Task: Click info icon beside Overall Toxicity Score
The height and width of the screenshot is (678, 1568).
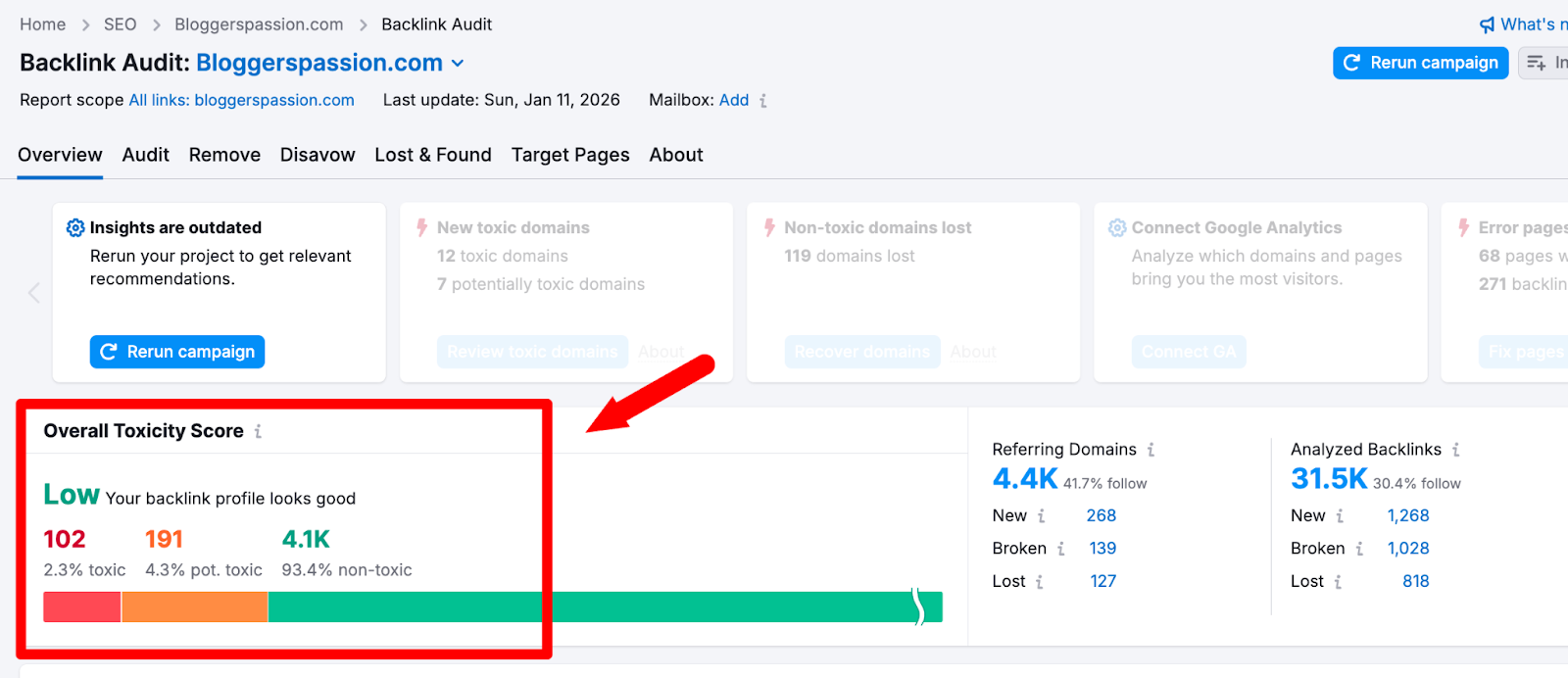Action: coord(258,431)
